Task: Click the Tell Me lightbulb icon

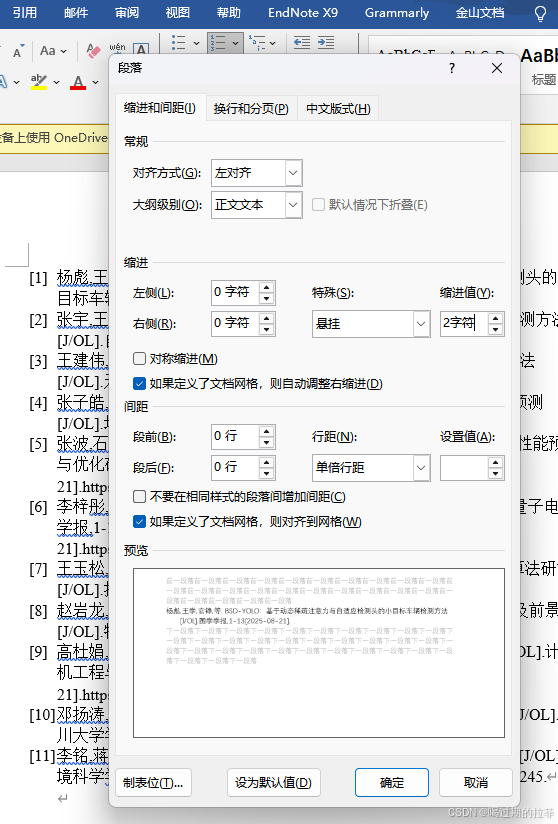Action: click(540, 13)
